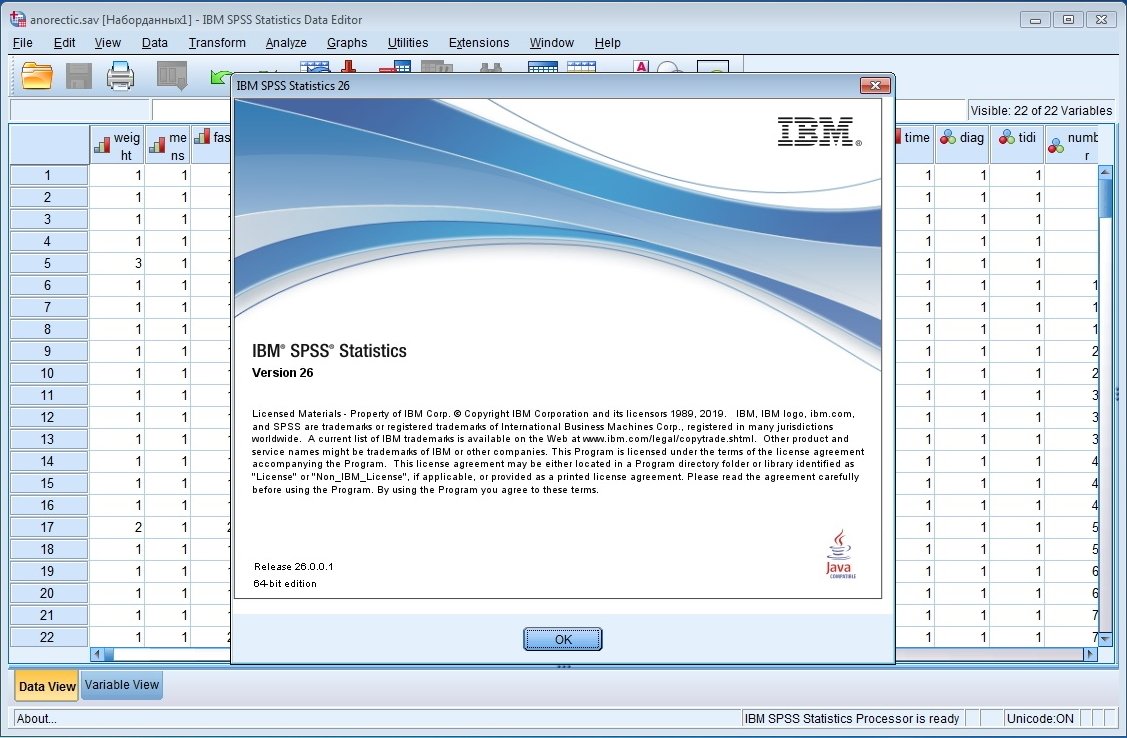
Task: Open the Extensions menu
Action: pyautogui.click(x=479, y=43)
